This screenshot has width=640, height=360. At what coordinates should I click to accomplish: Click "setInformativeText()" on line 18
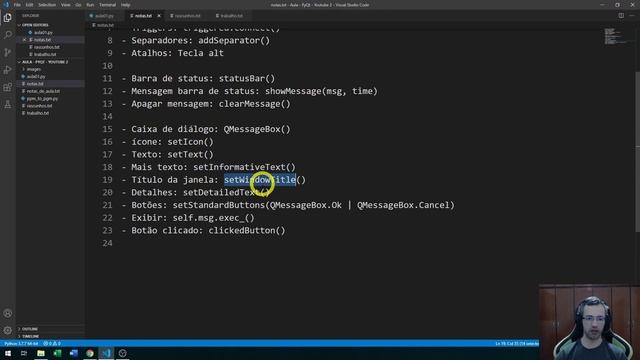(x=244, y=167)
